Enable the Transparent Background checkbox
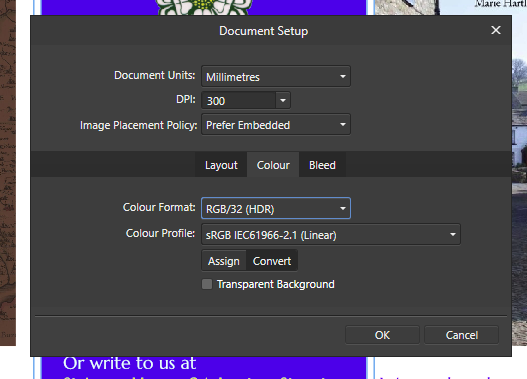The width and height of the screenshot is (527, 379). 207,284
